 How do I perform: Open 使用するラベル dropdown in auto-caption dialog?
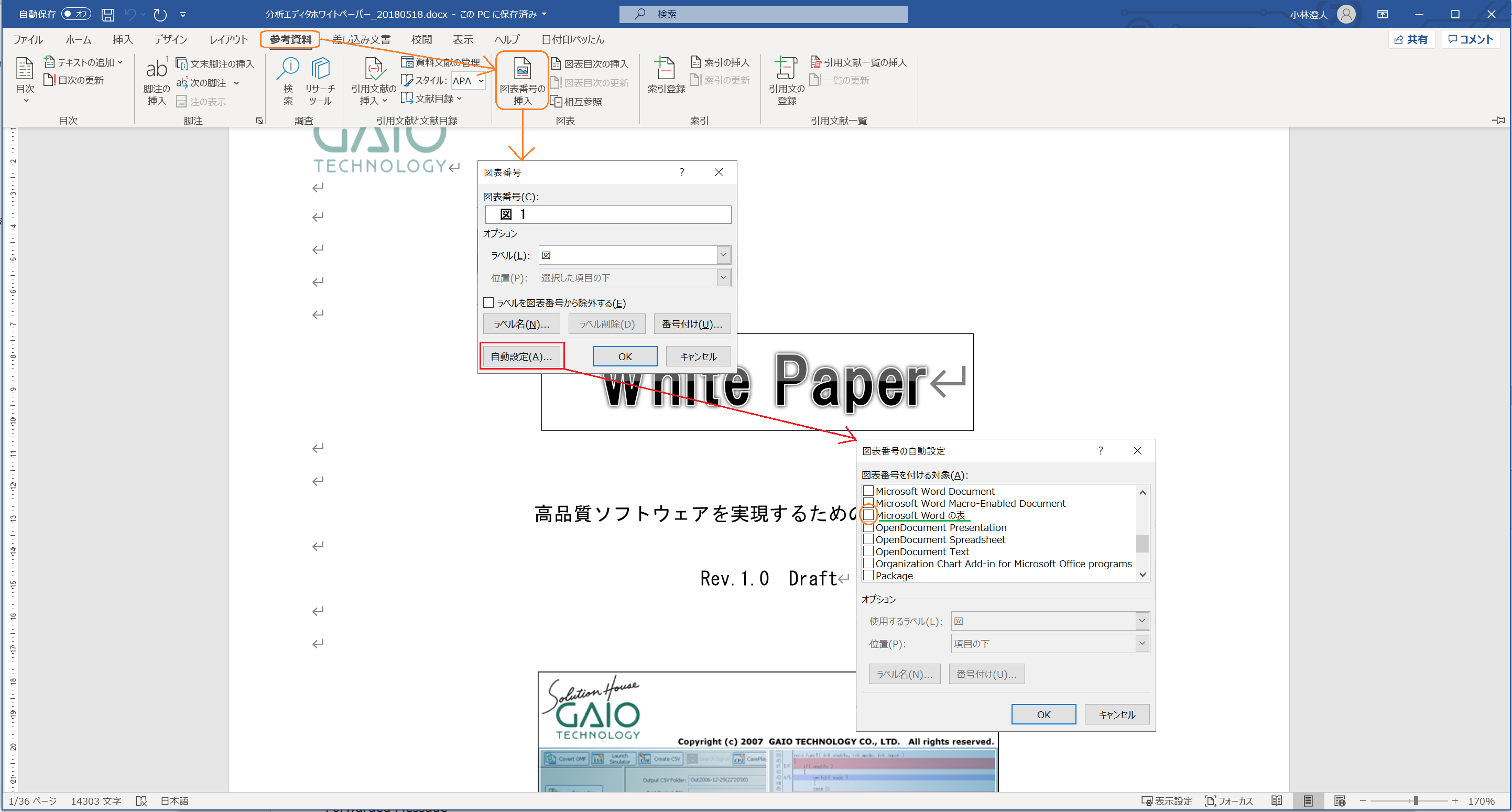coord(1141,621)
